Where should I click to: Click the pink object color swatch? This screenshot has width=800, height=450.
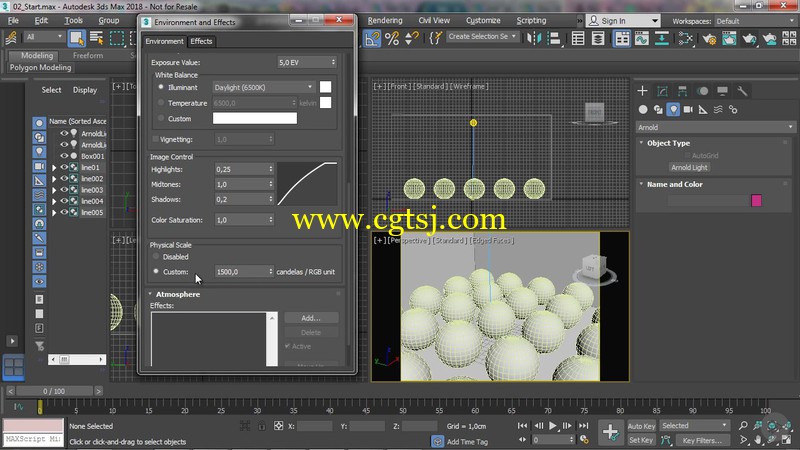pos(756,200)
